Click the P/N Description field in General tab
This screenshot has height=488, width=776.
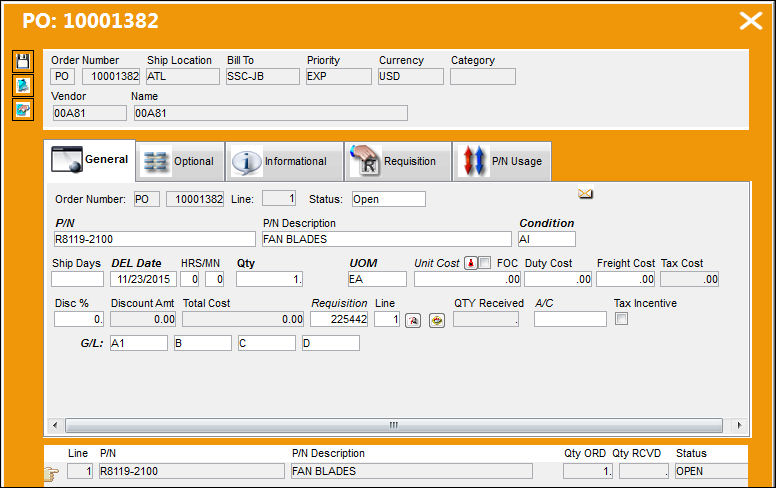pyautogui.click(x=387, y=239)
